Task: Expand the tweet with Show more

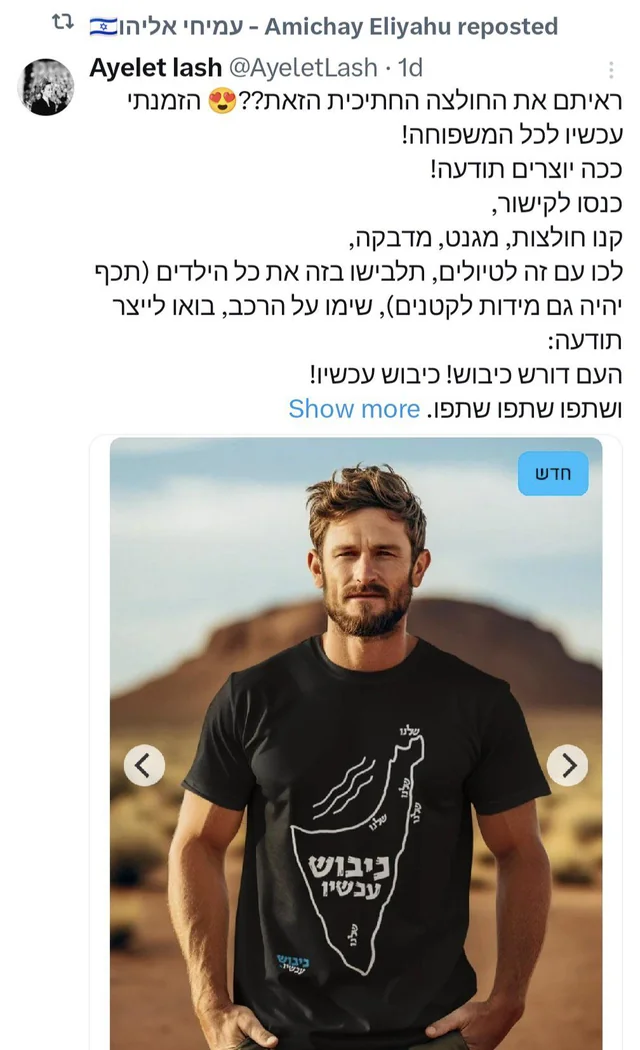Action: point(354,408)
